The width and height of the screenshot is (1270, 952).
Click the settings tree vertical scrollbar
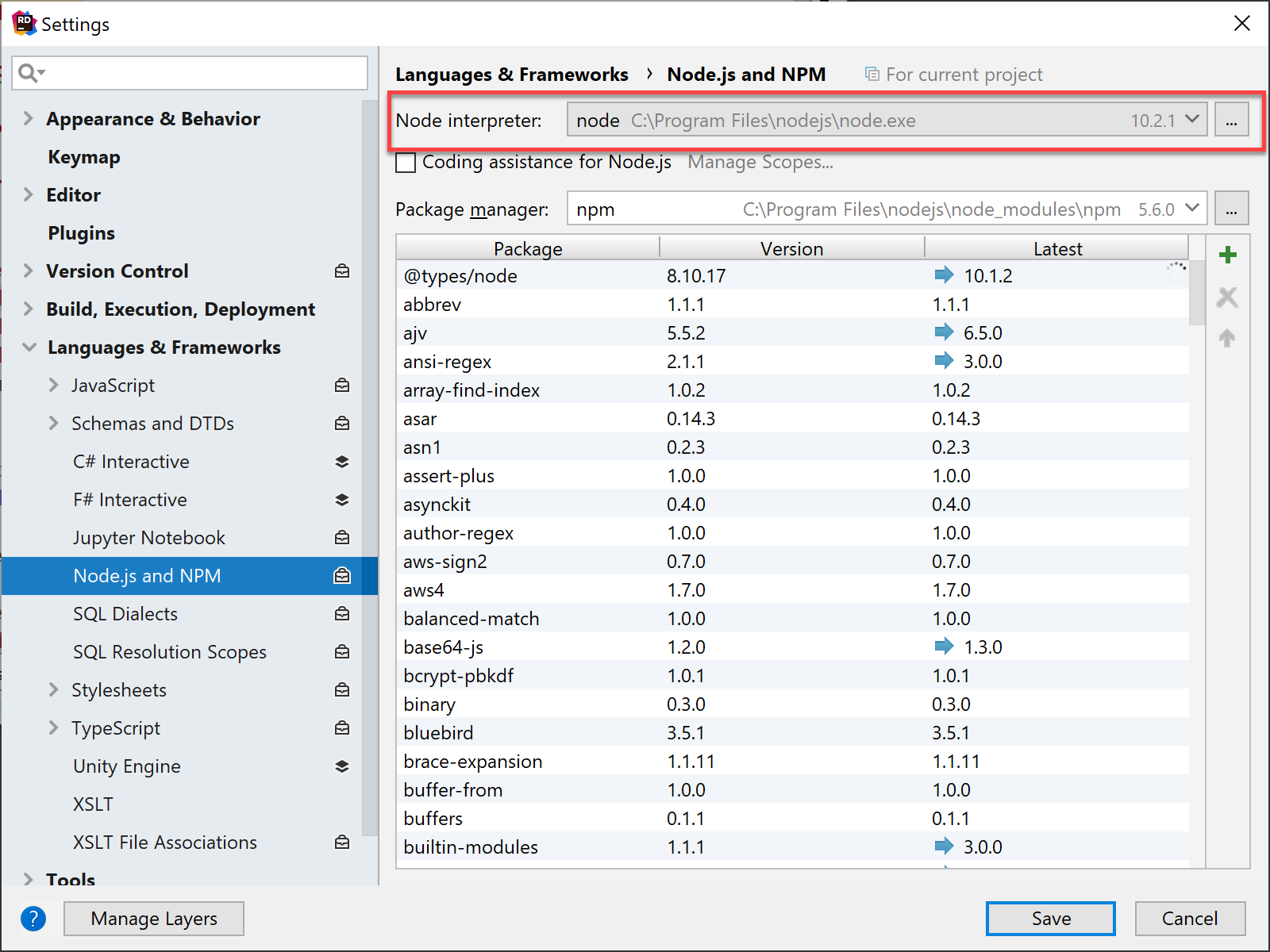click(369, 468)
